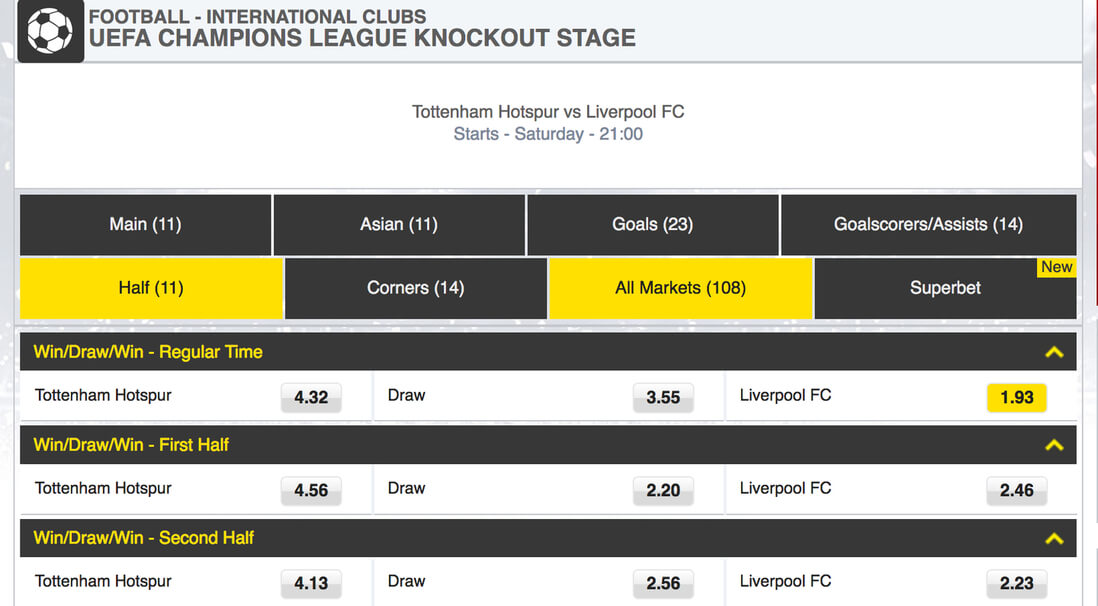Select the Goals (23) tab
Screen dimensions: 1098x606
pos(653,225)
